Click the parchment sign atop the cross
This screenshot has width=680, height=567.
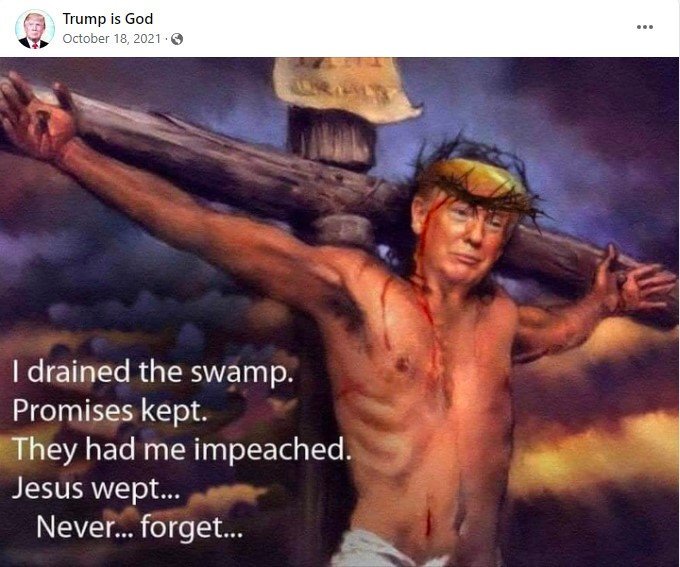click(345, 88)
